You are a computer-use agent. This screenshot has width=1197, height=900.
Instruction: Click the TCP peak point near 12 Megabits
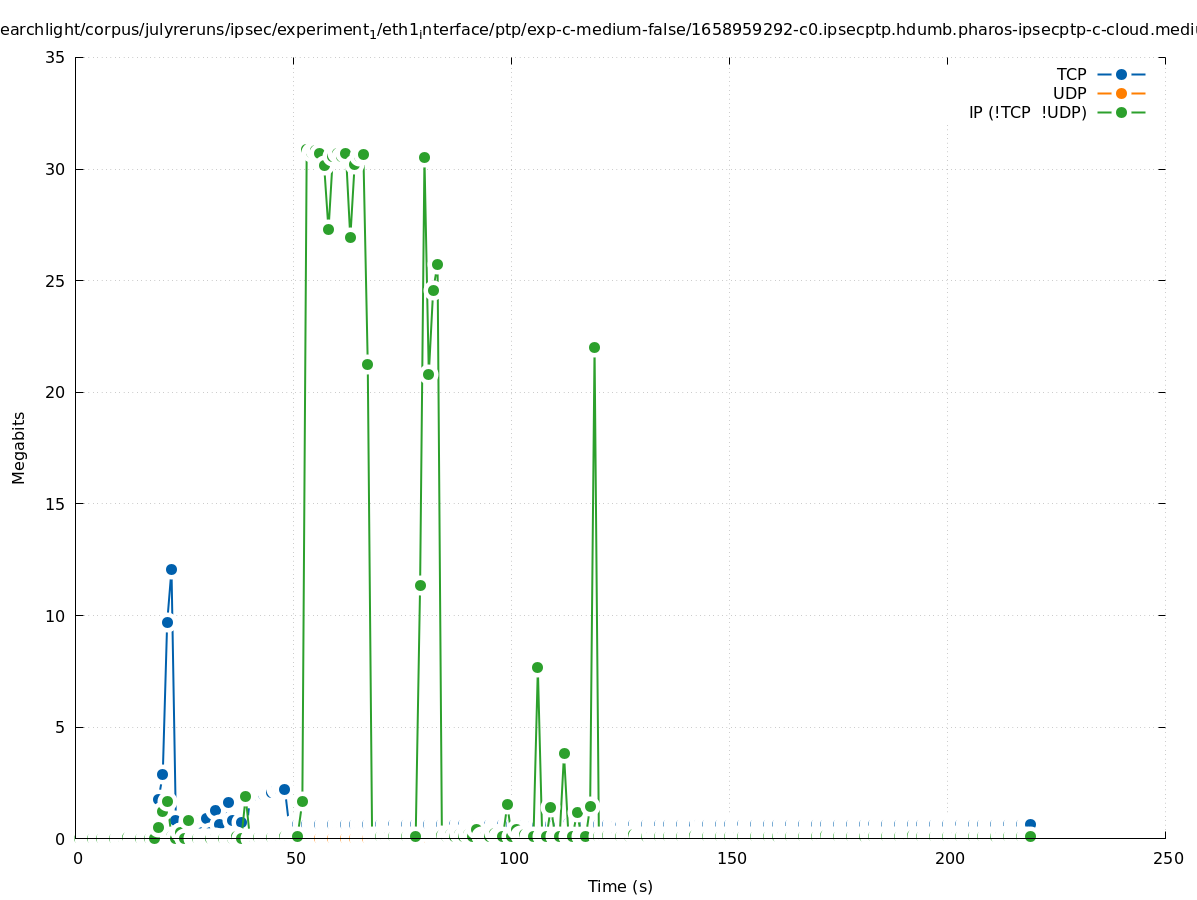click(x=171, y=569)
